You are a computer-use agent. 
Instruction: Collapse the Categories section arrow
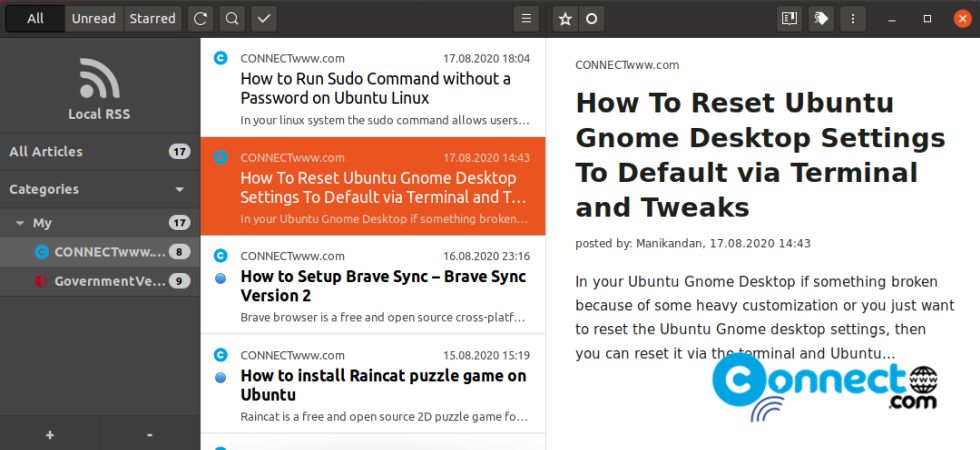coord(180,189)
